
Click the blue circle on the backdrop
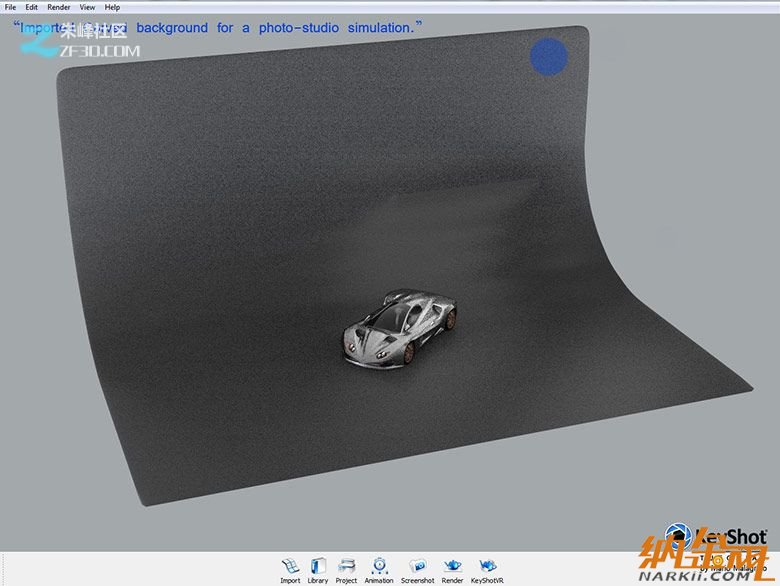click(x=548, y=56)
